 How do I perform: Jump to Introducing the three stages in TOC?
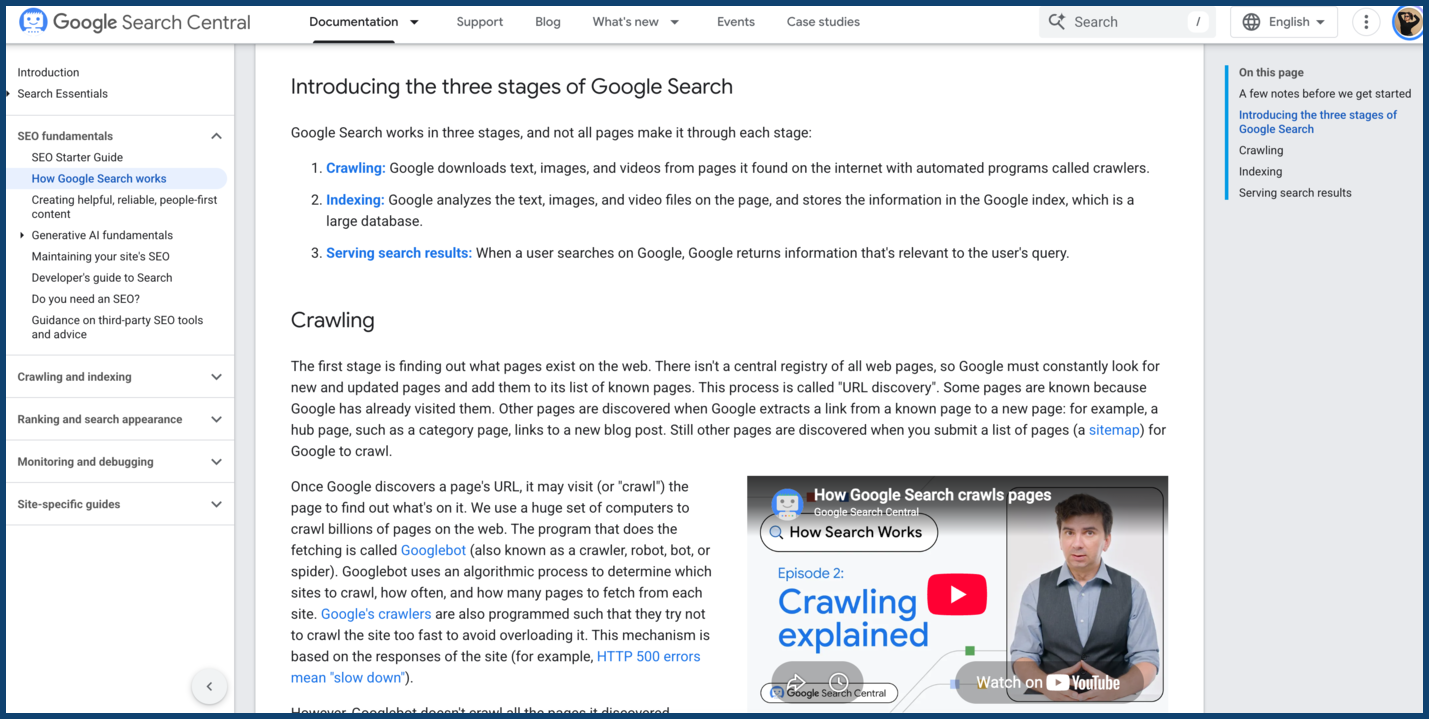1318,122
